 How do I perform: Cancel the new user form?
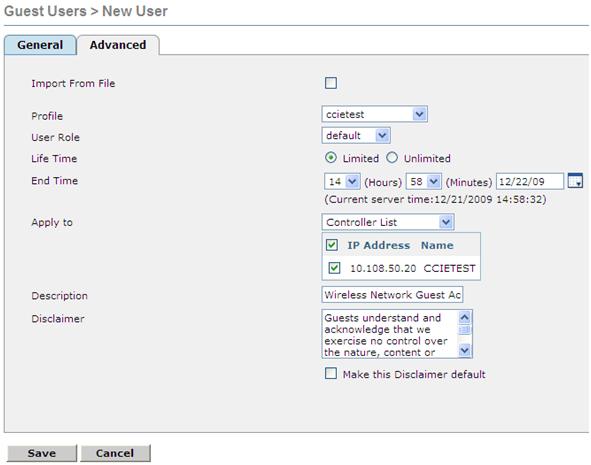coord(115,453)
